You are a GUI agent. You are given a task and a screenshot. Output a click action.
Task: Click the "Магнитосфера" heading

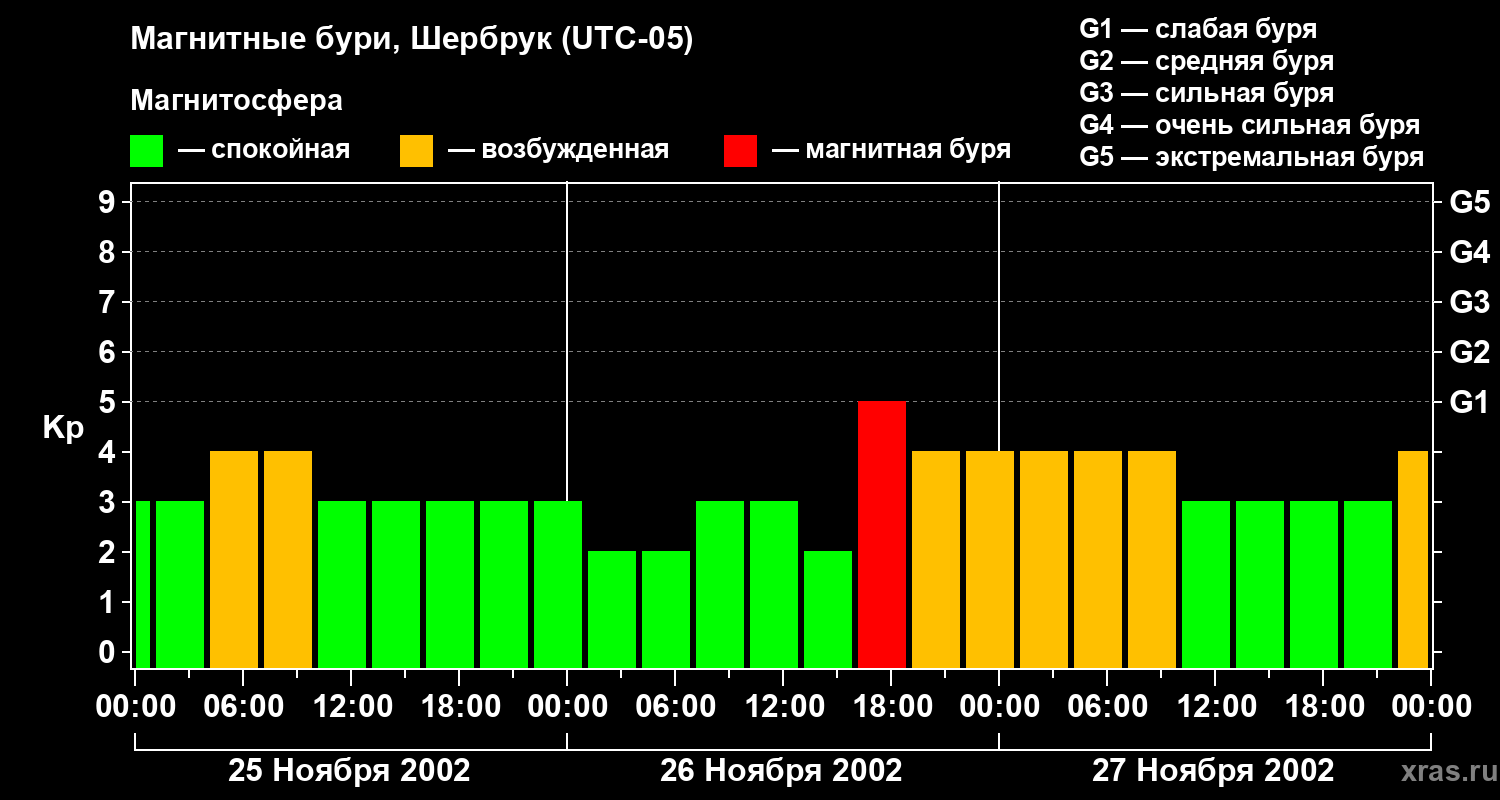(x=236, y=101)
